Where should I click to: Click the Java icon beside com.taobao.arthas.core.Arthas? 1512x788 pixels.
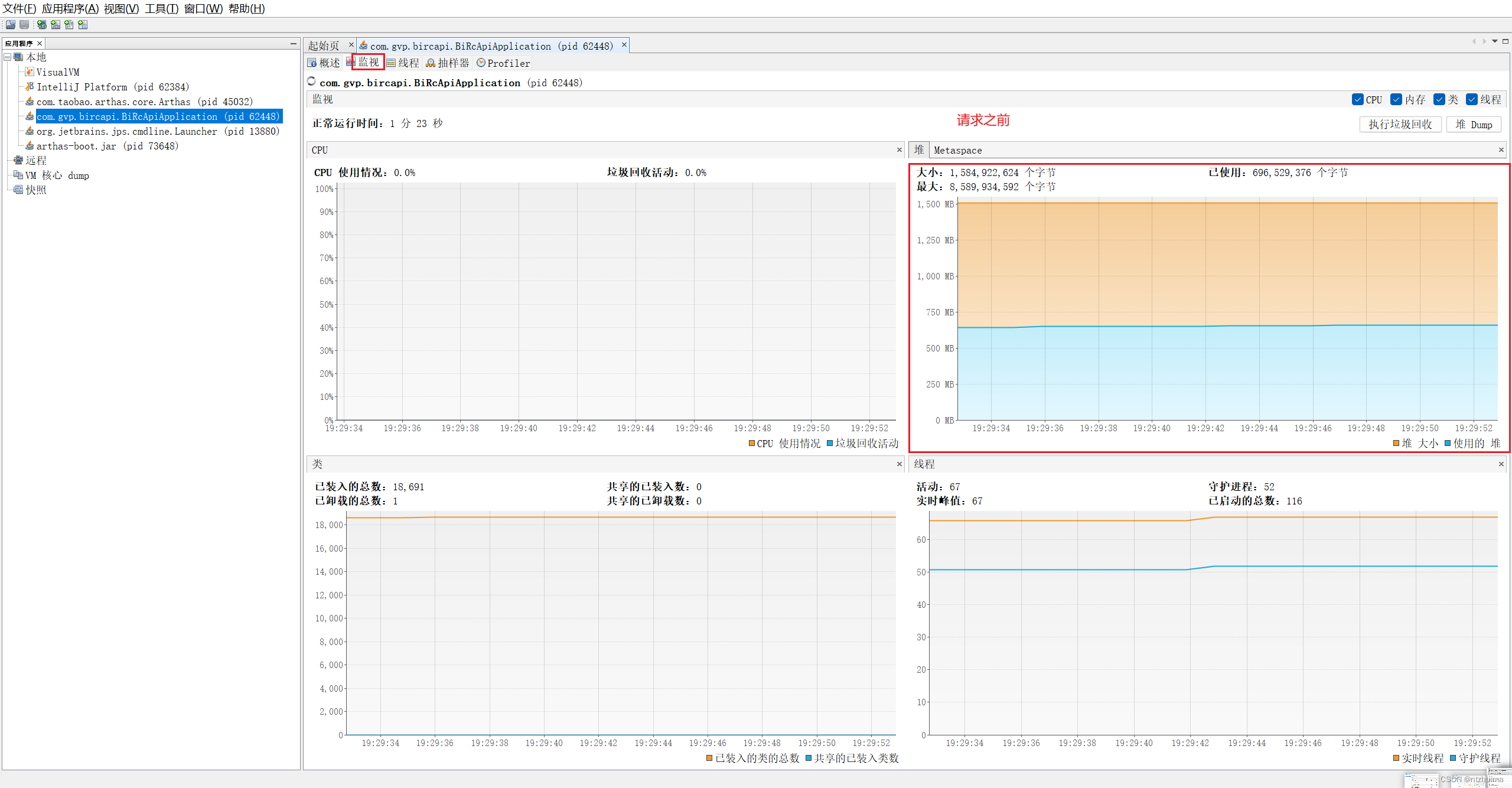click(x=30, y=102)
